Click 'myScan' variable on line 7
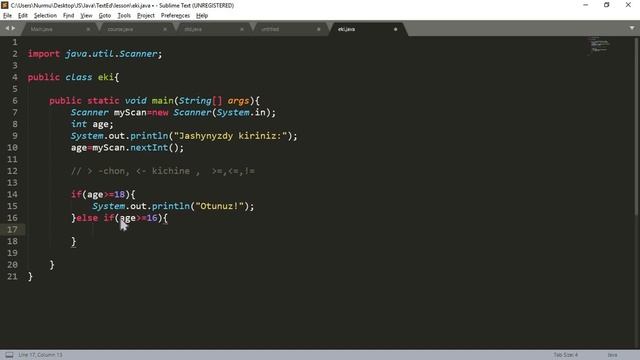640x360 pixels. 130,113
